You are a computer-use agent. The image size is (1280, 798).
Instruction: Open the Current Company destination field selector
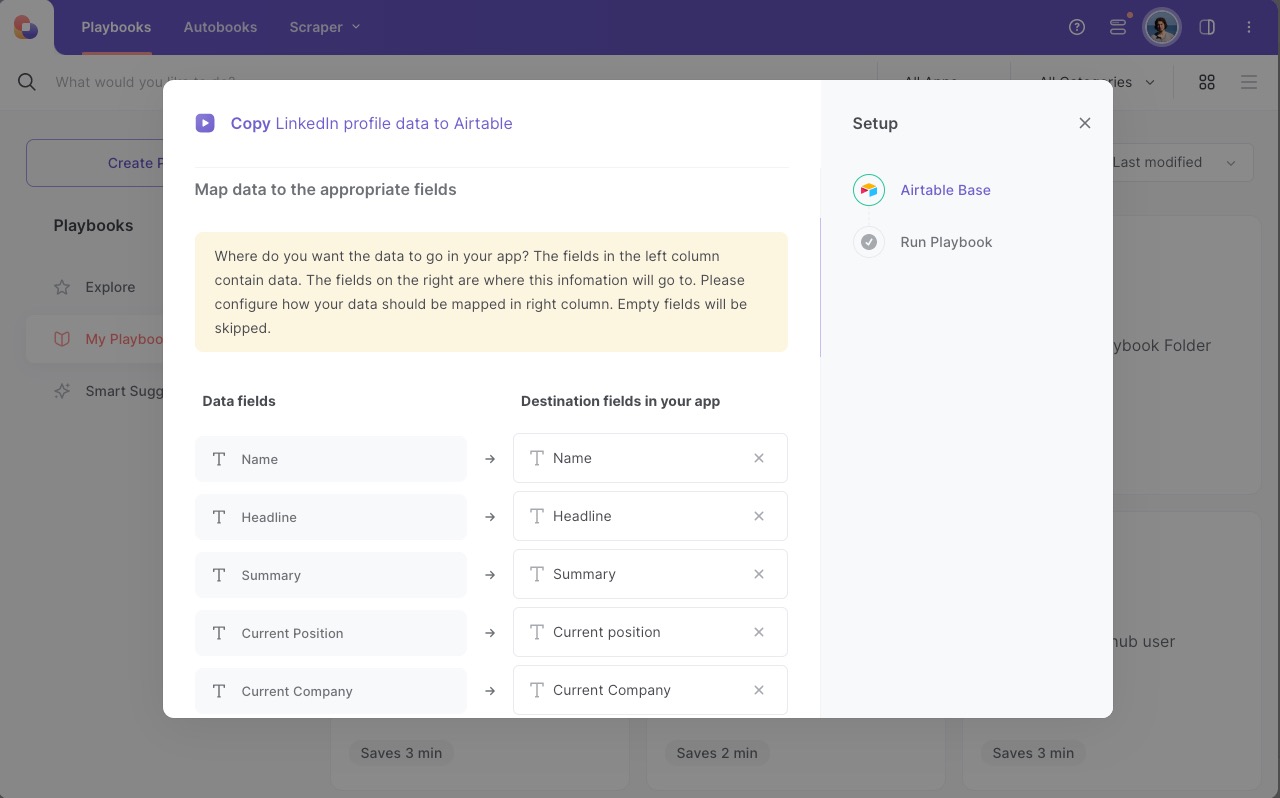(x=650, y=690)
